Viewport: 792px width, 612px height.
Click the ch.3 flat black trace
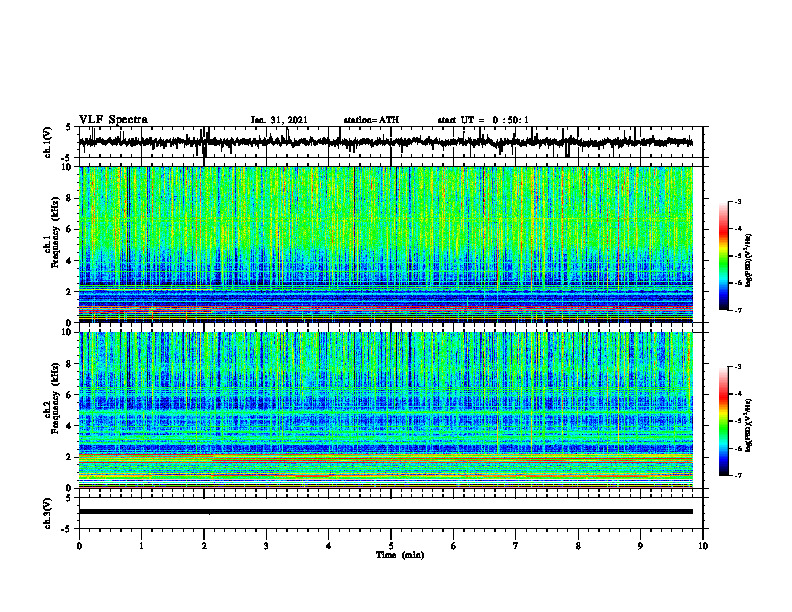click(386, 512)
